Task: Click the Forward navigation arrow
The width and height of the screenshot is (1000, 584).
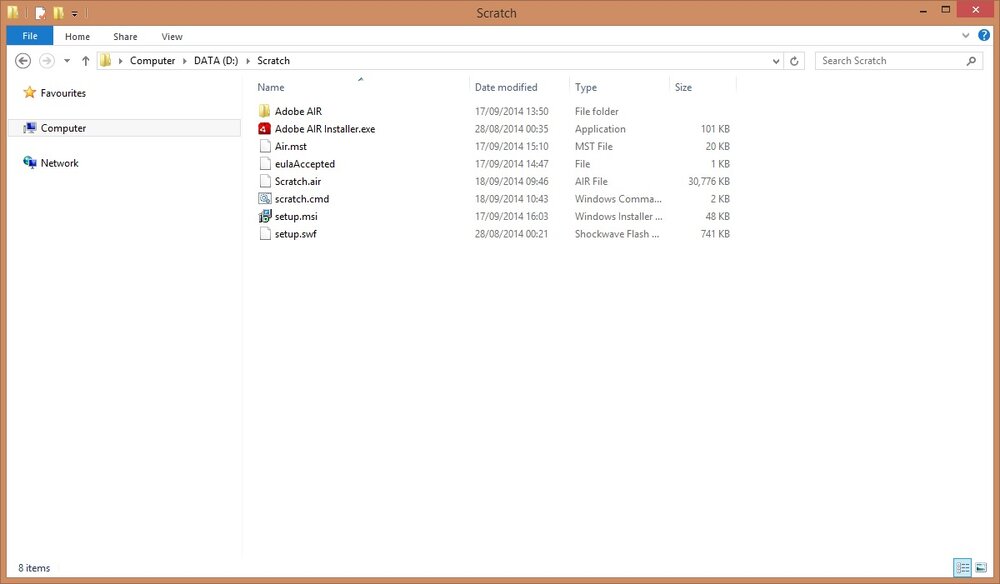Action: coord(47,61)
